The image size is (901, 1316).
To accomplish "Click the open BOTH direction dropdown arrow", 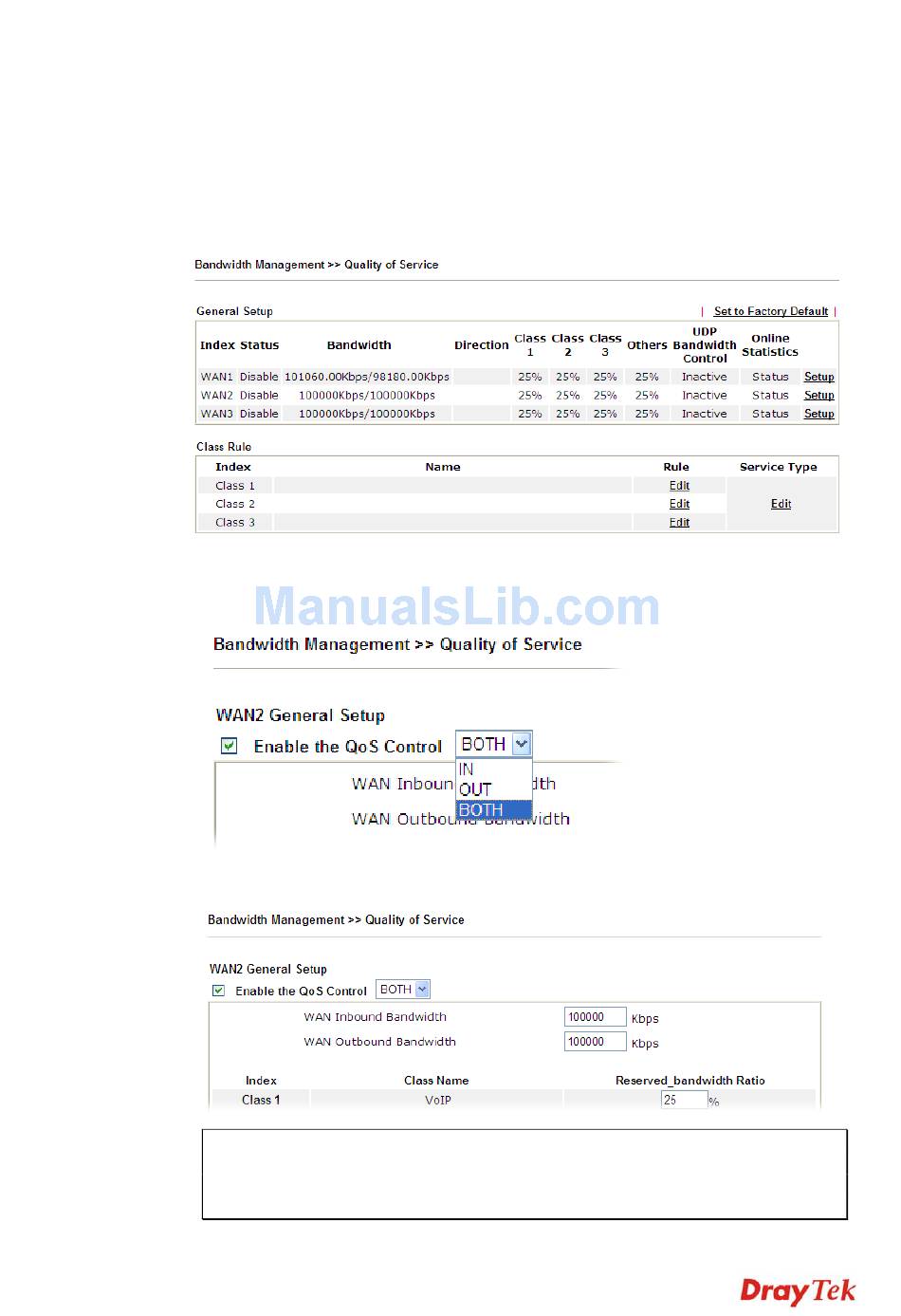I will [x=522, y=744].
